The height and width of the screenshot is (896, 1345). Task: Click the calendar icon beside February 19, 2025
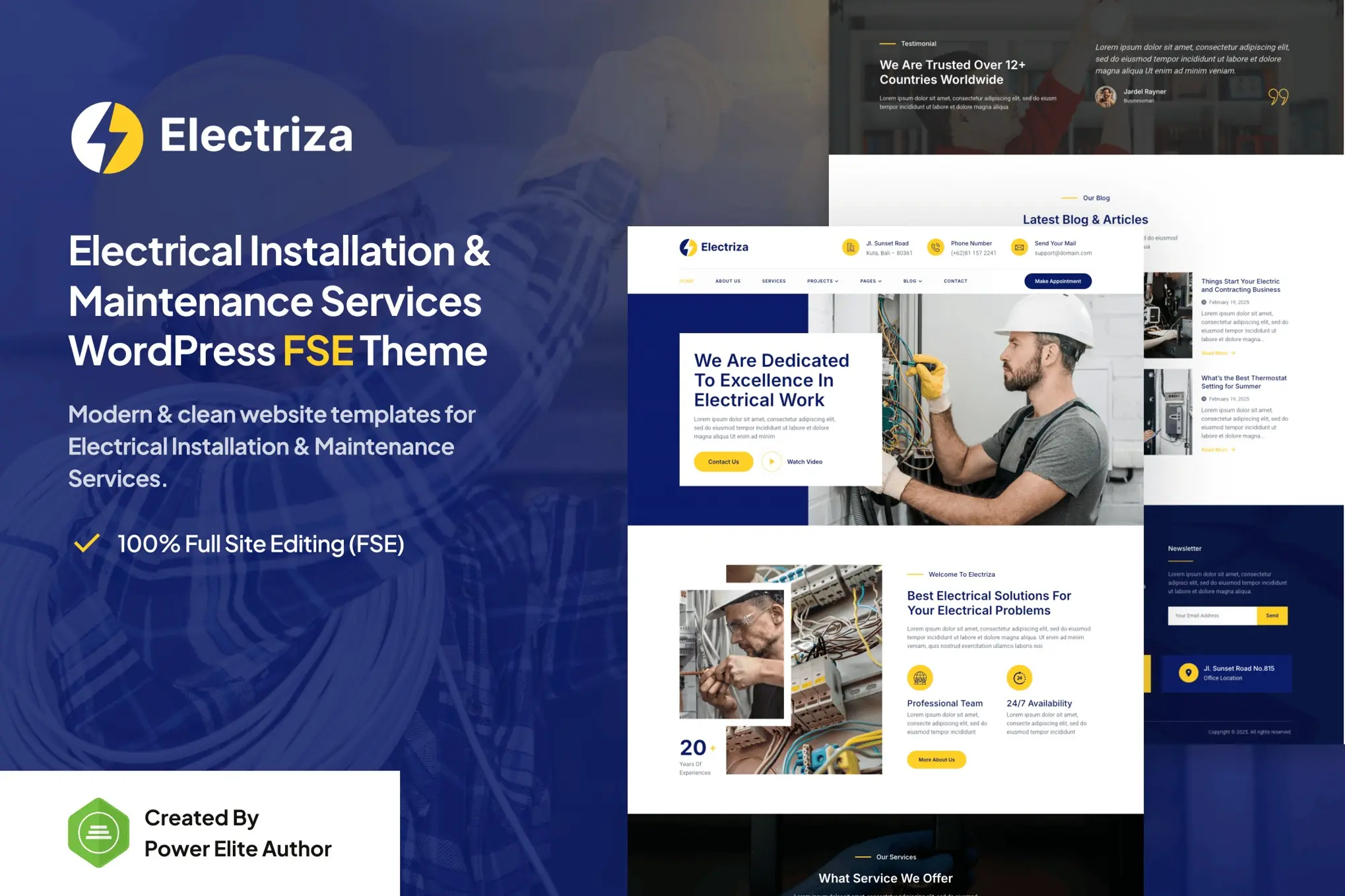pos(1205,302)
